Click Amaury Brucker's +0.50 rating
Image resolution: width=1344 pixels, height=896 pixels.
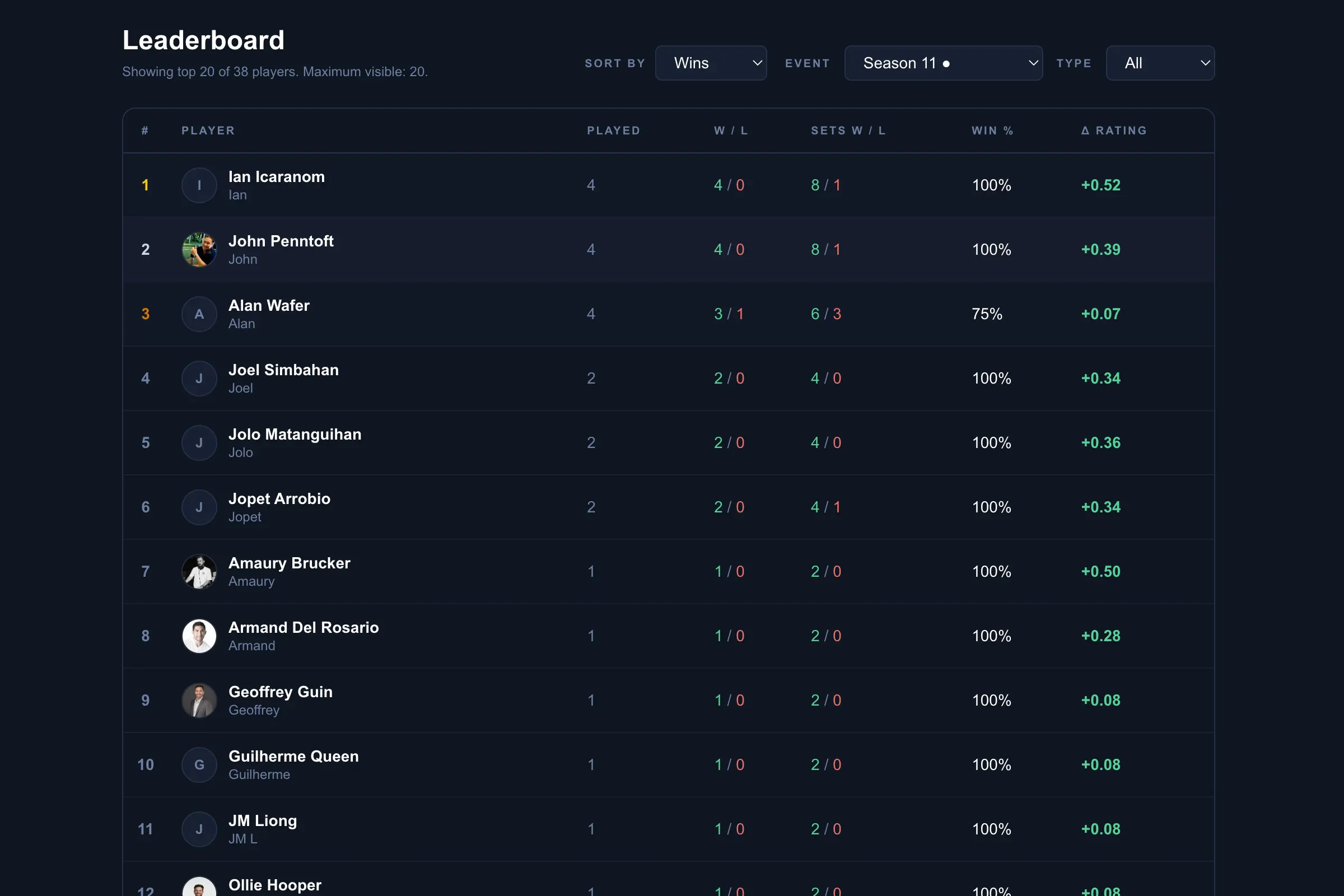[x=1100, y=571]
